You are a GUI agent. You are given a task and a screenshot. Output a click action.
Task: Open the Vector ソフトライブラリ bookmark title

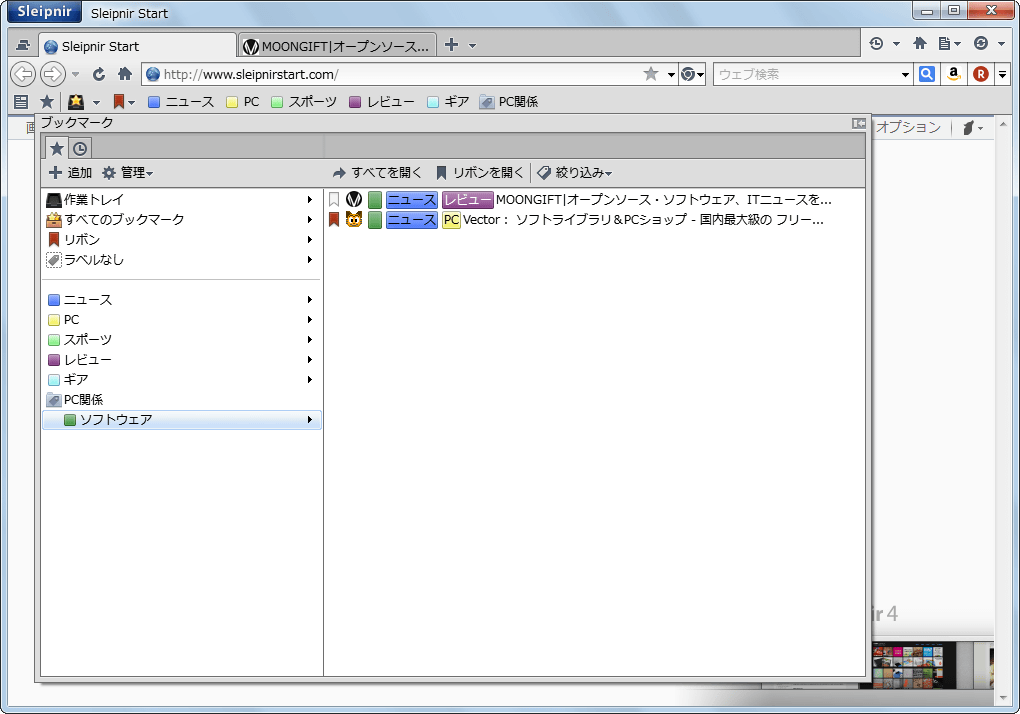(643, 220)
